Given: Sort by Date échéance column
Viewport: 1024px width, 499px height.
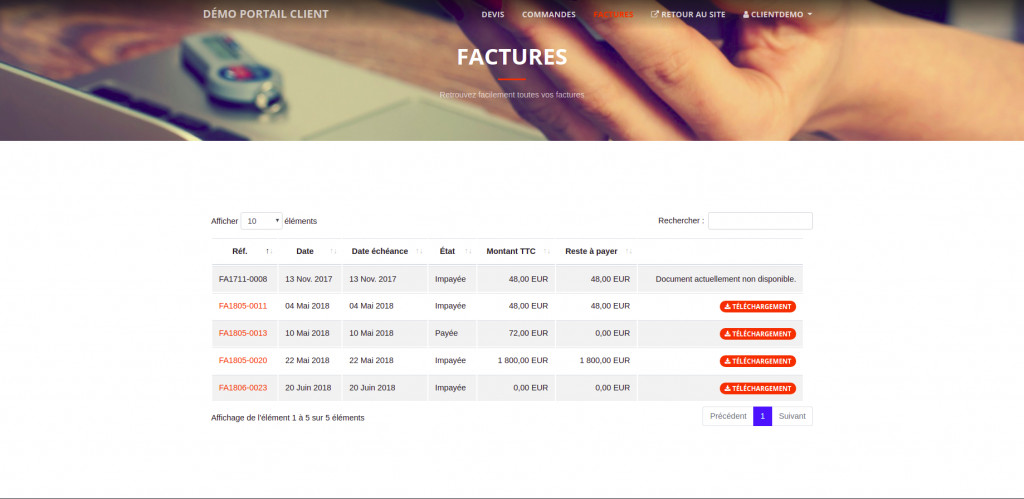Looking at the screenshot, I should tap(385, 251).
